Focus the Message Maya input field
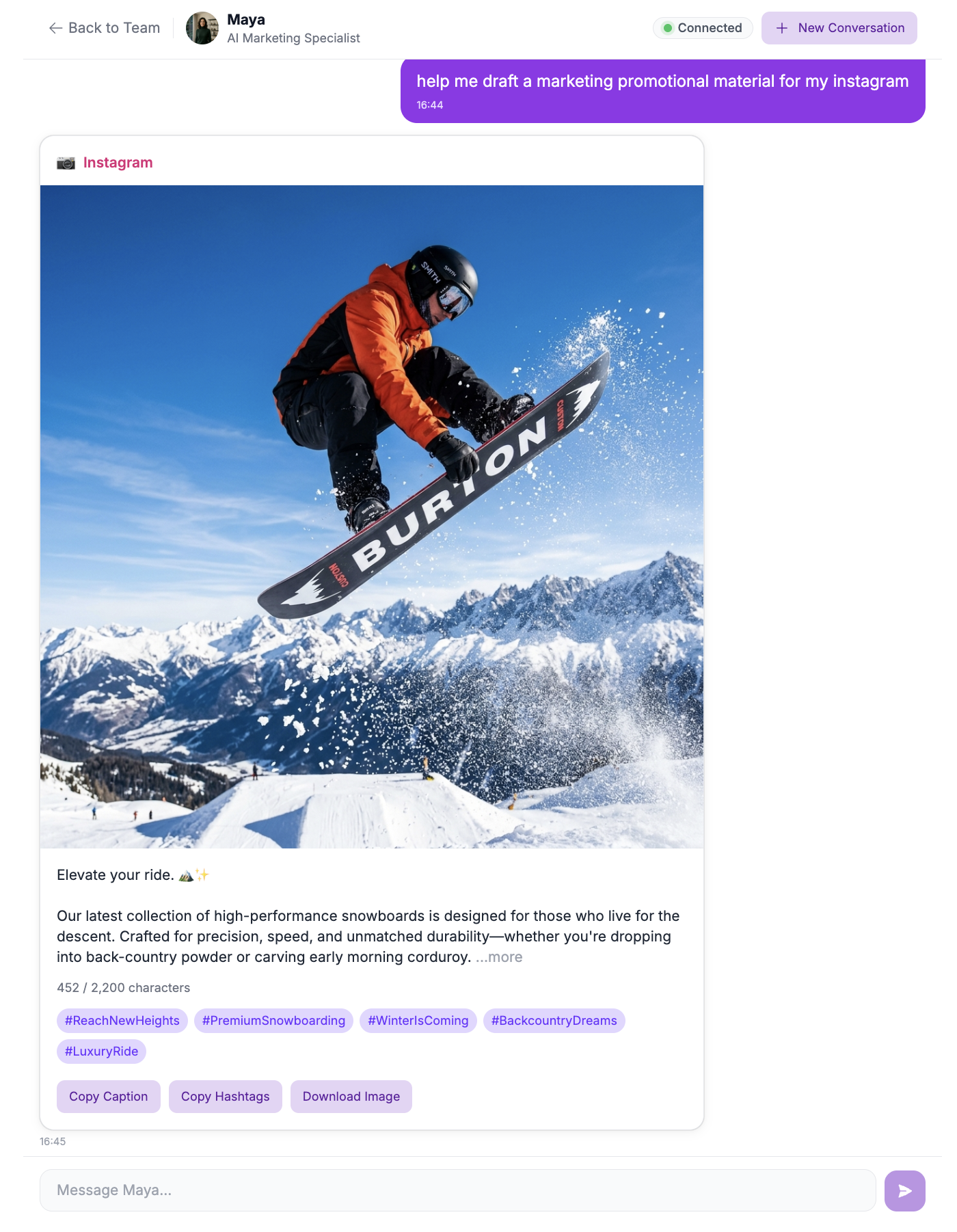The height and width of the screenshot is (1232, 957). click(x=458, y=1190)
